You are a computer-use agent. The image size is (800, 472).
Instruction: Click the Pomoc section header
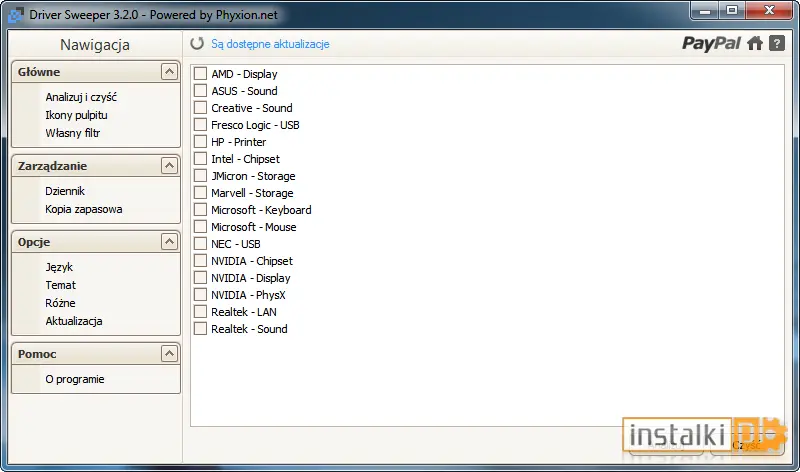click(96, 353)
